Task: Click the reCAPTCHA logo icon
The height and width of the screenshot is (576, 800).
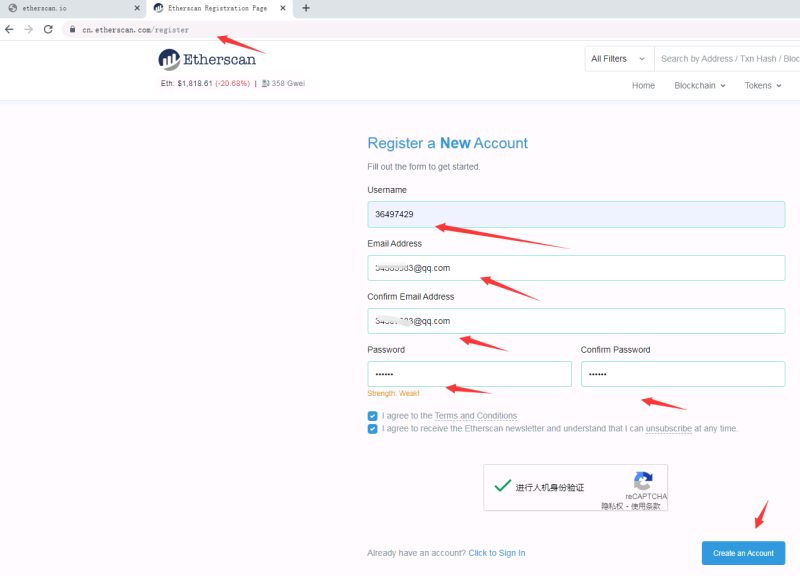Action: 643,481
